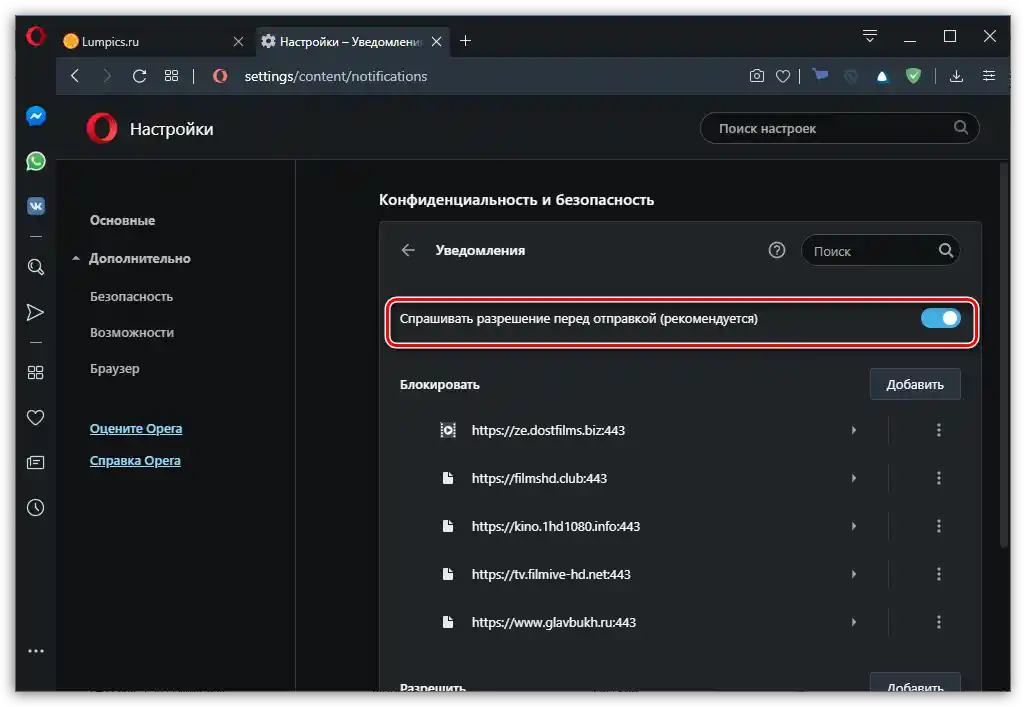
Task: Open the Справка Opera link
Action: point(135,461)
